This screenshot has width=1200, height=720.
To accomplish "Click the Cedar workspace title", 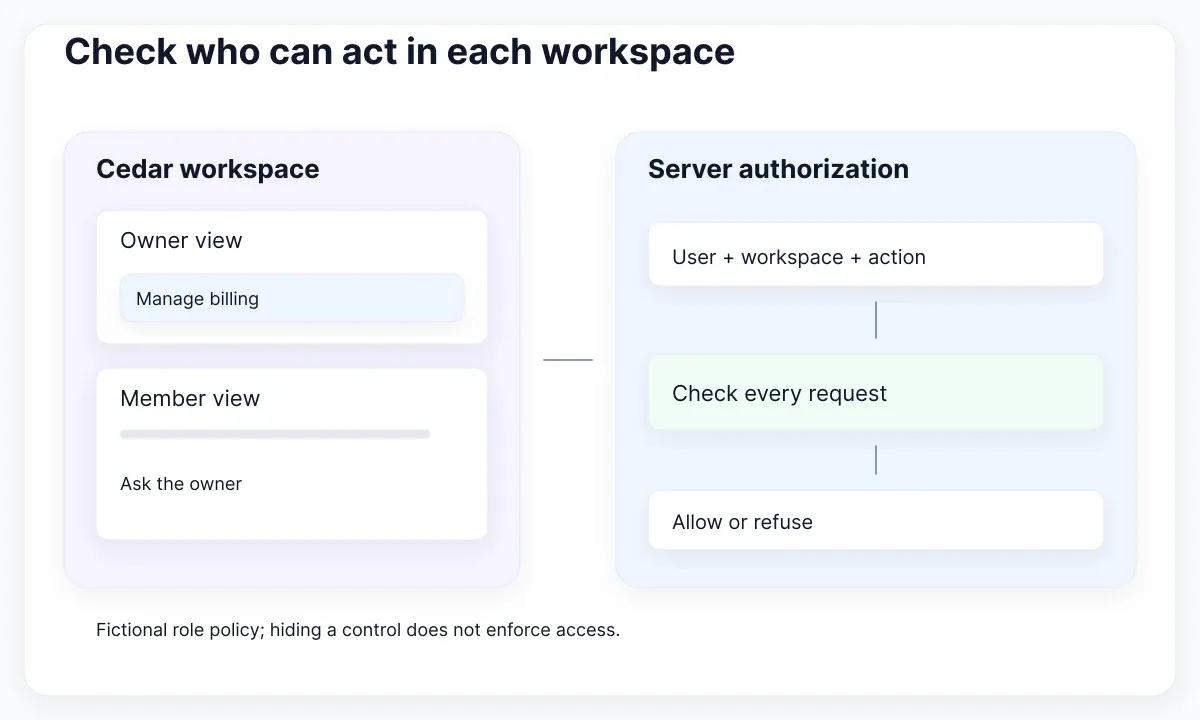I will tap(208, 169).
